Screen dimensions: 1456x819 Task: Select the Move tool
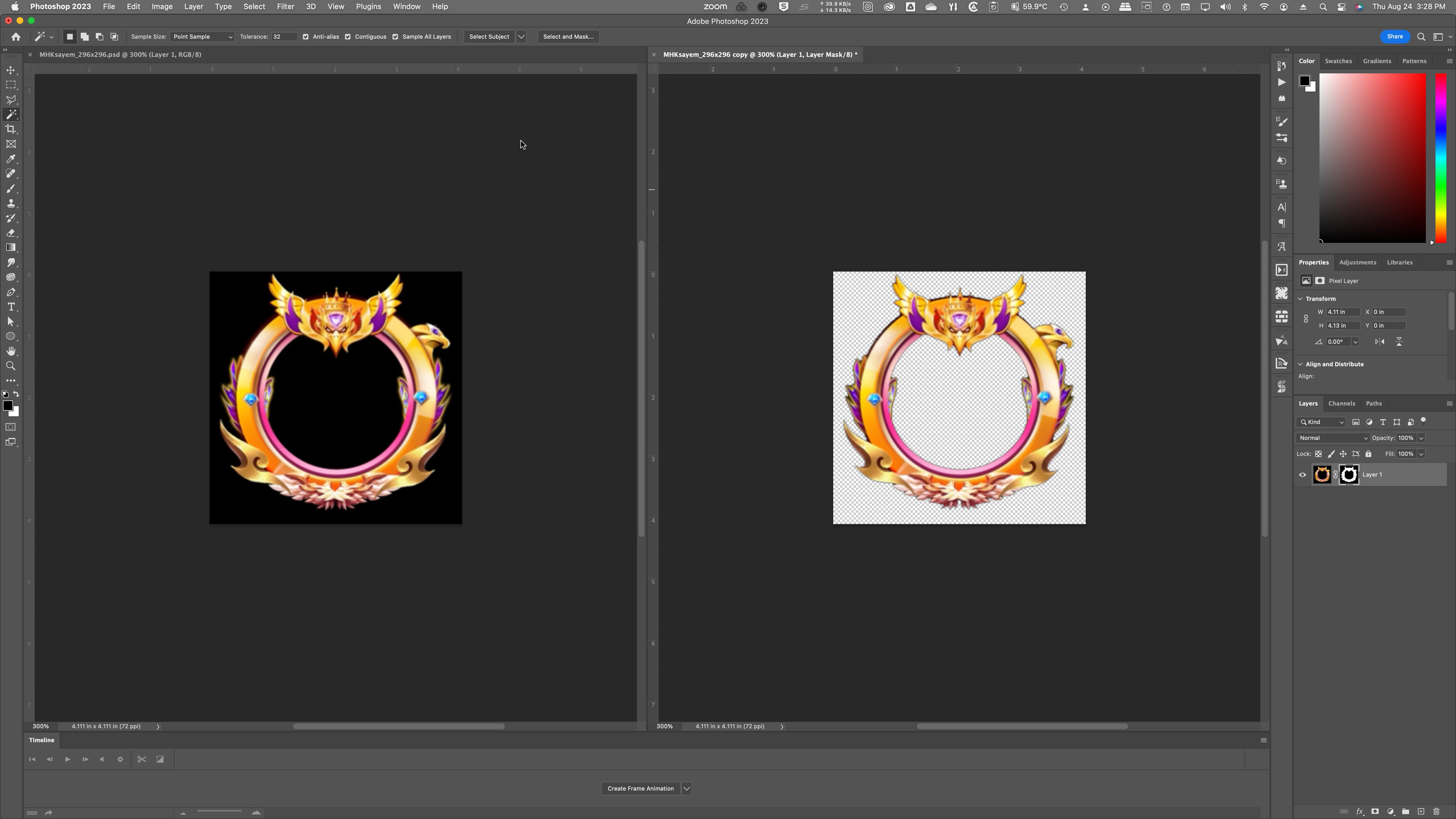coord(11,70)
